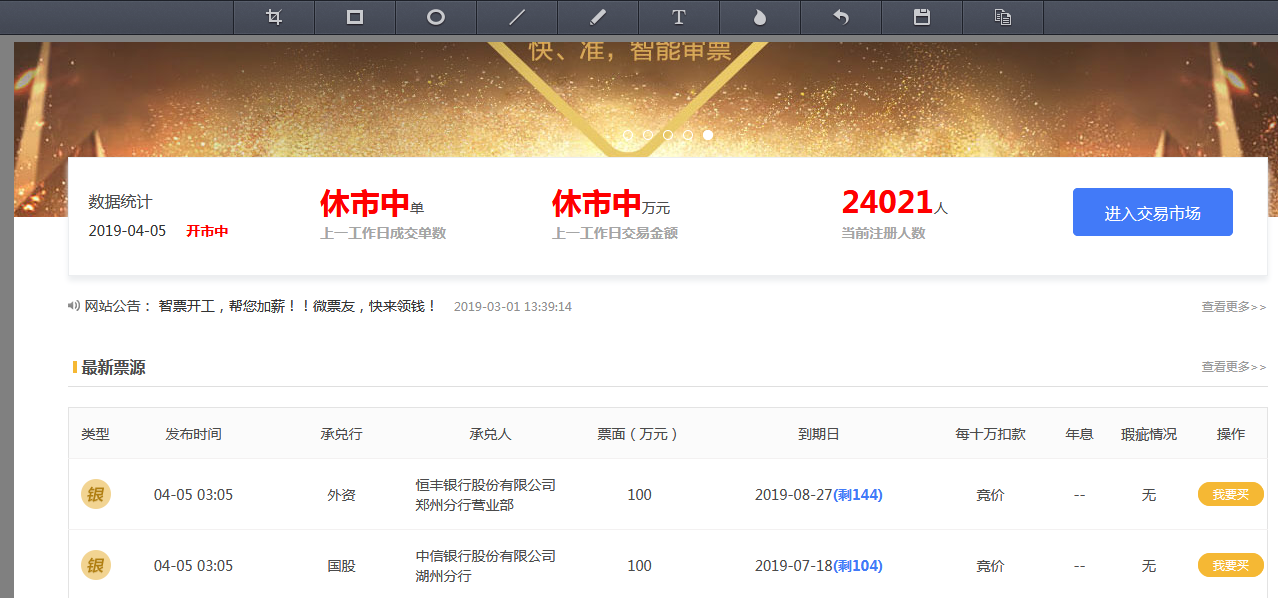Click the 每十万扣款 column header
The height and width of the screenshot is (598, 1278).
click(x=990, y=434)
